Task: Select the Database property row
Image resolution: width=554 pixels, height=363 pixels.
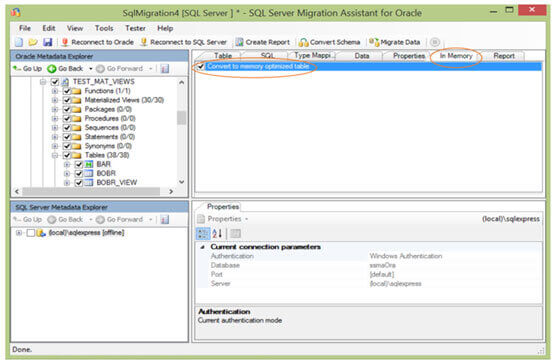Action: 369,265
